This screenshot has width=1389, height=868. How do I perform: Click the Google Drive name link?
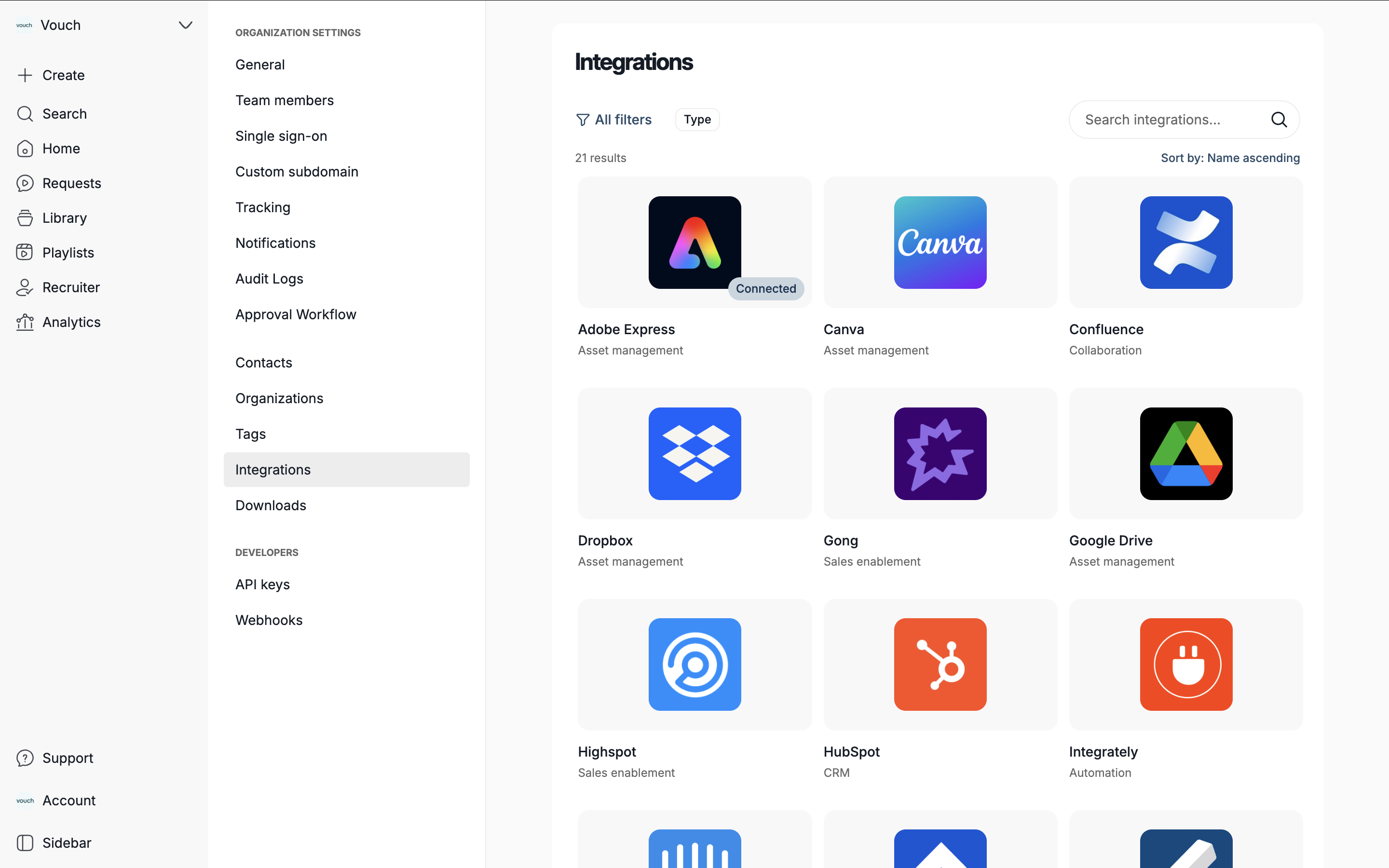click(x=1111, y=541)
